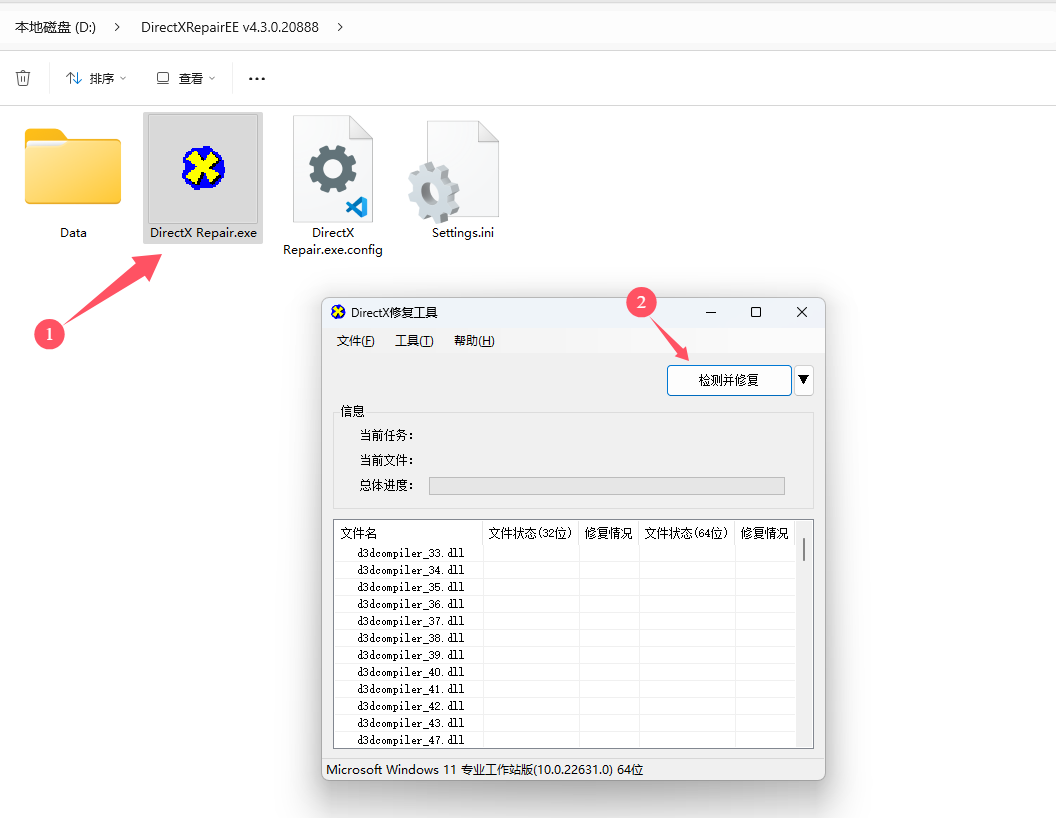1056x818 pixels.
Task: Open the 文件 menu
Action: pyautogui.click(x=355, y=340)
